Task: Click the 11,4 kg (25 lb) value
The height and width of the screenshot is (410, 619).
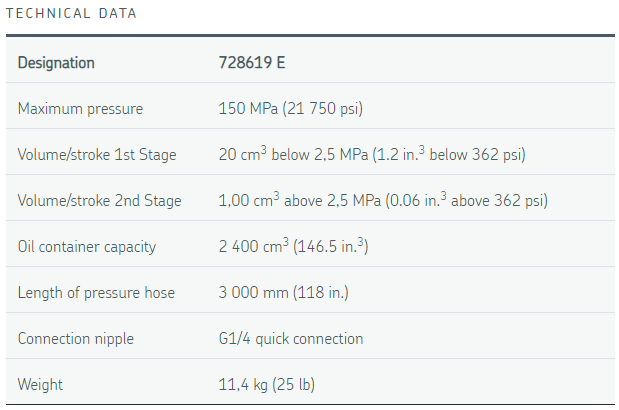Action: (x=266, y=384)
